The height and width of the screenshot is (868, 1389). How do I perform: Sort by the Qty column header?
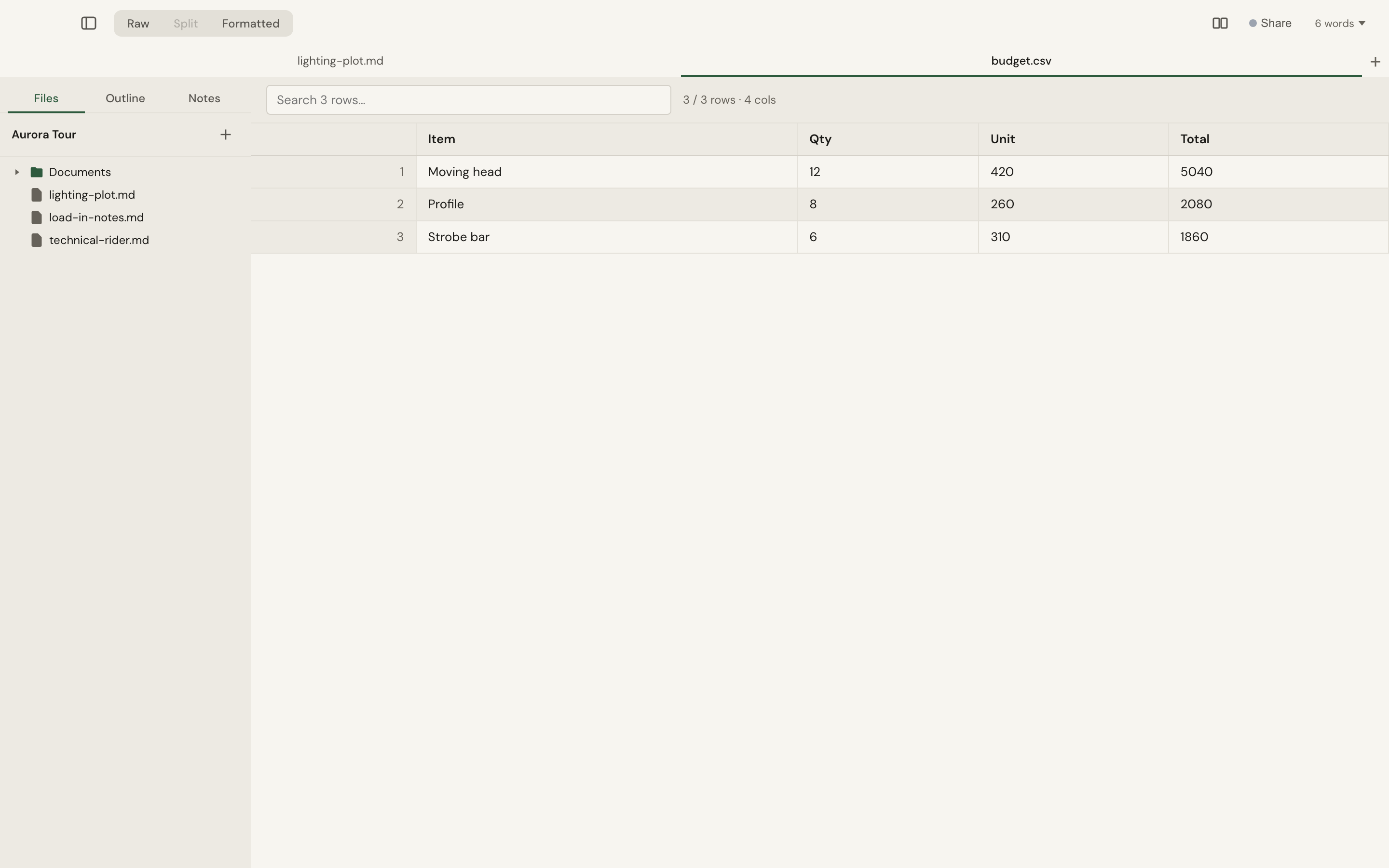pyautogui.click(x=887, y=139)
